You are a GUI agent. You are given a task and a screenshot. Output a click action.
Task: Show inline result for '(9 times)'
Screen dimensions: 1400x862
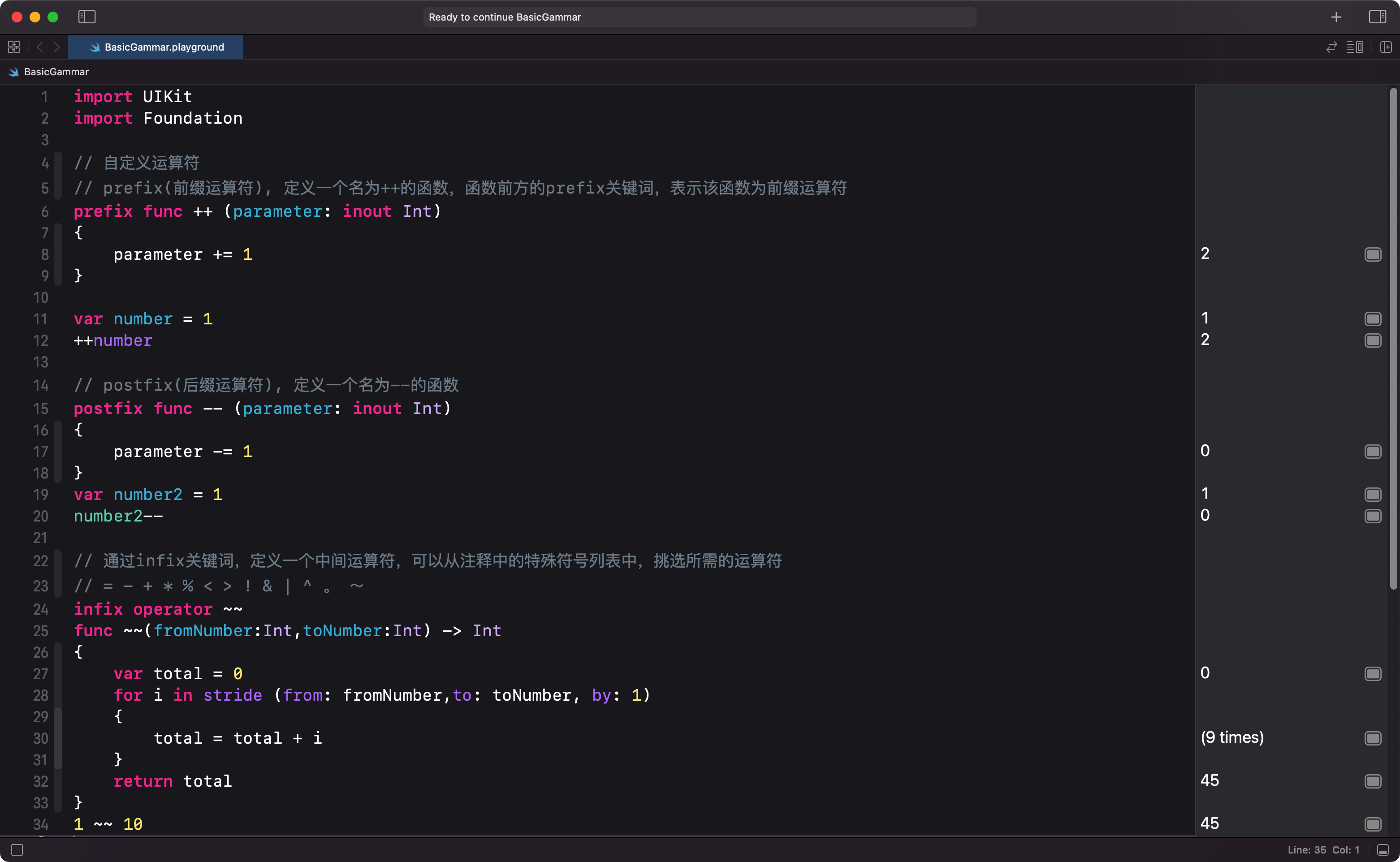1373,738
